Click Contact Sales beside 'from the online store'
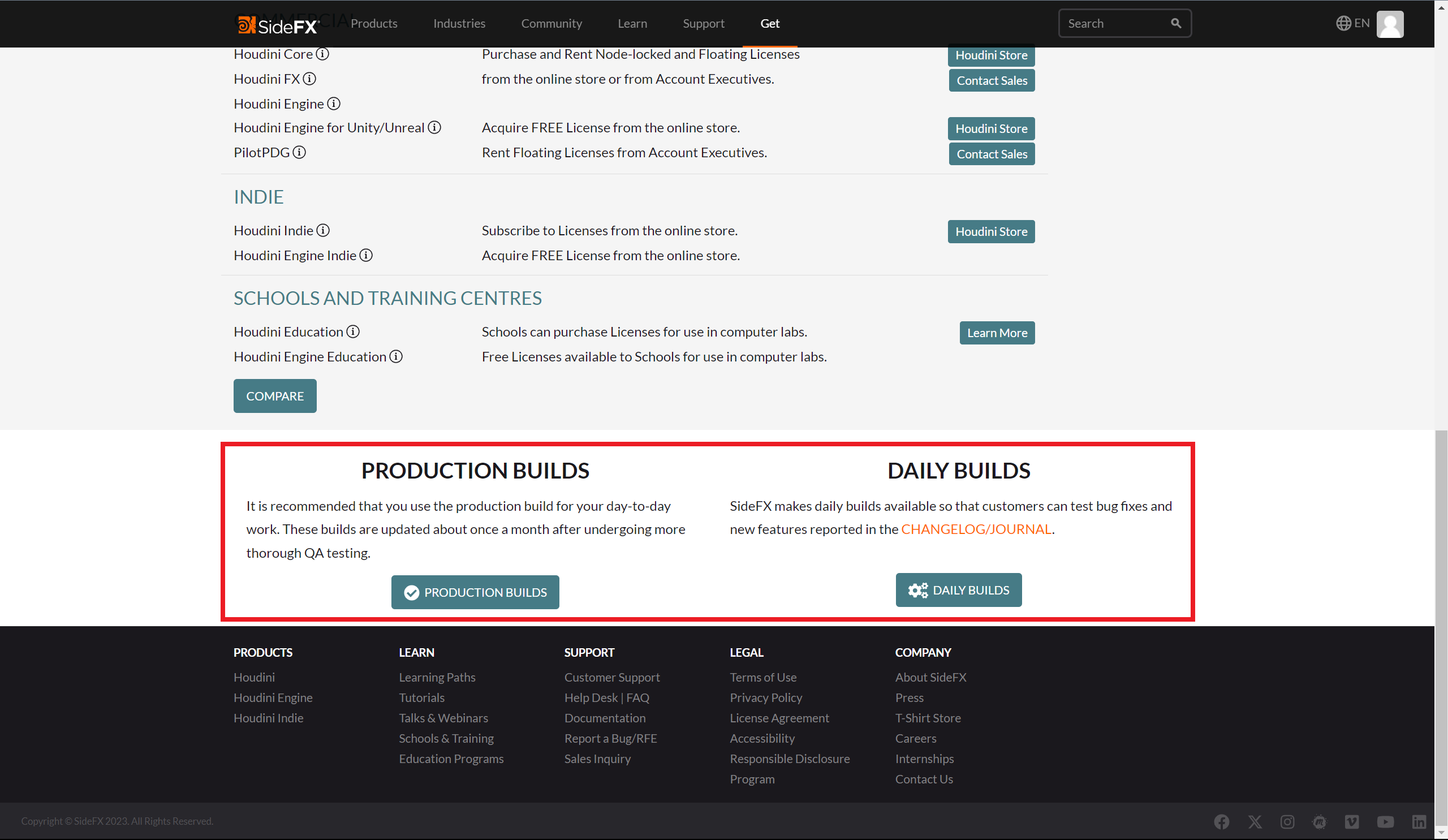This screenshot has width=1448, height=840. 992,80
